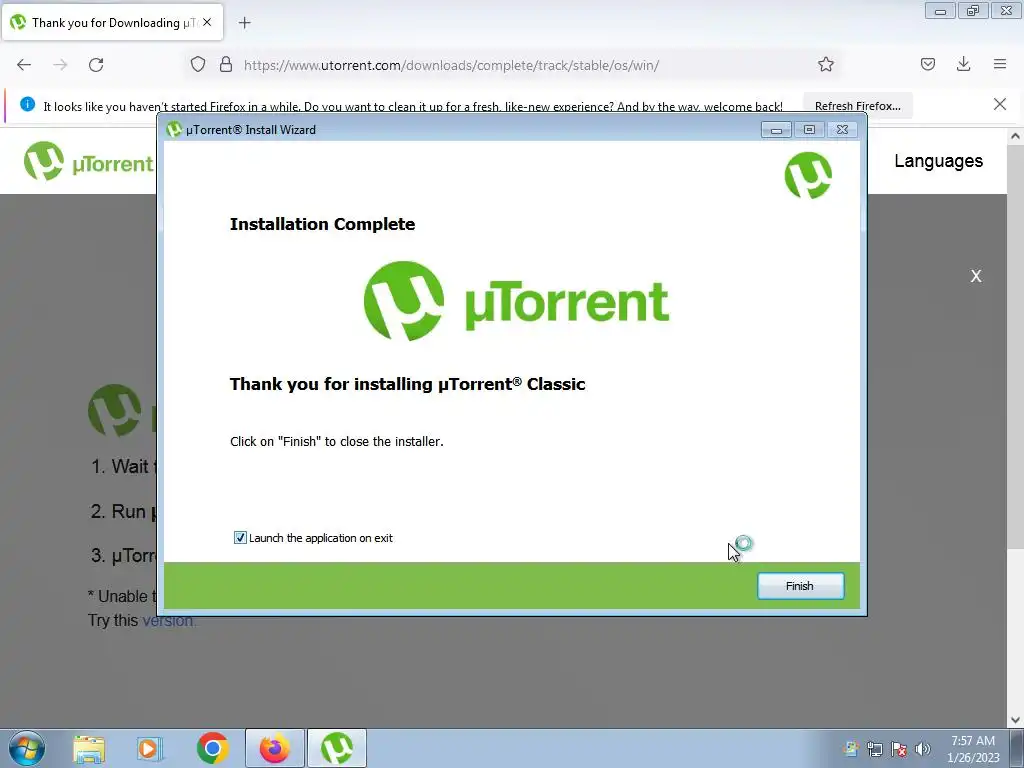Click the info icon in notification bar

tap(27, 104)
